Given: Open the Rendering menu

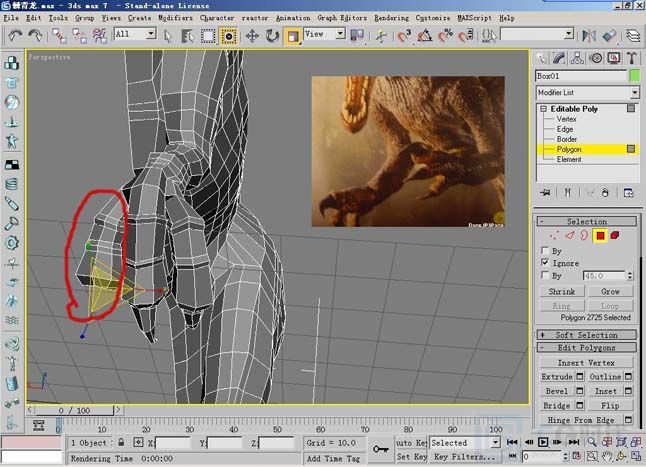Looking at the screenshot, I should (391, 18).
